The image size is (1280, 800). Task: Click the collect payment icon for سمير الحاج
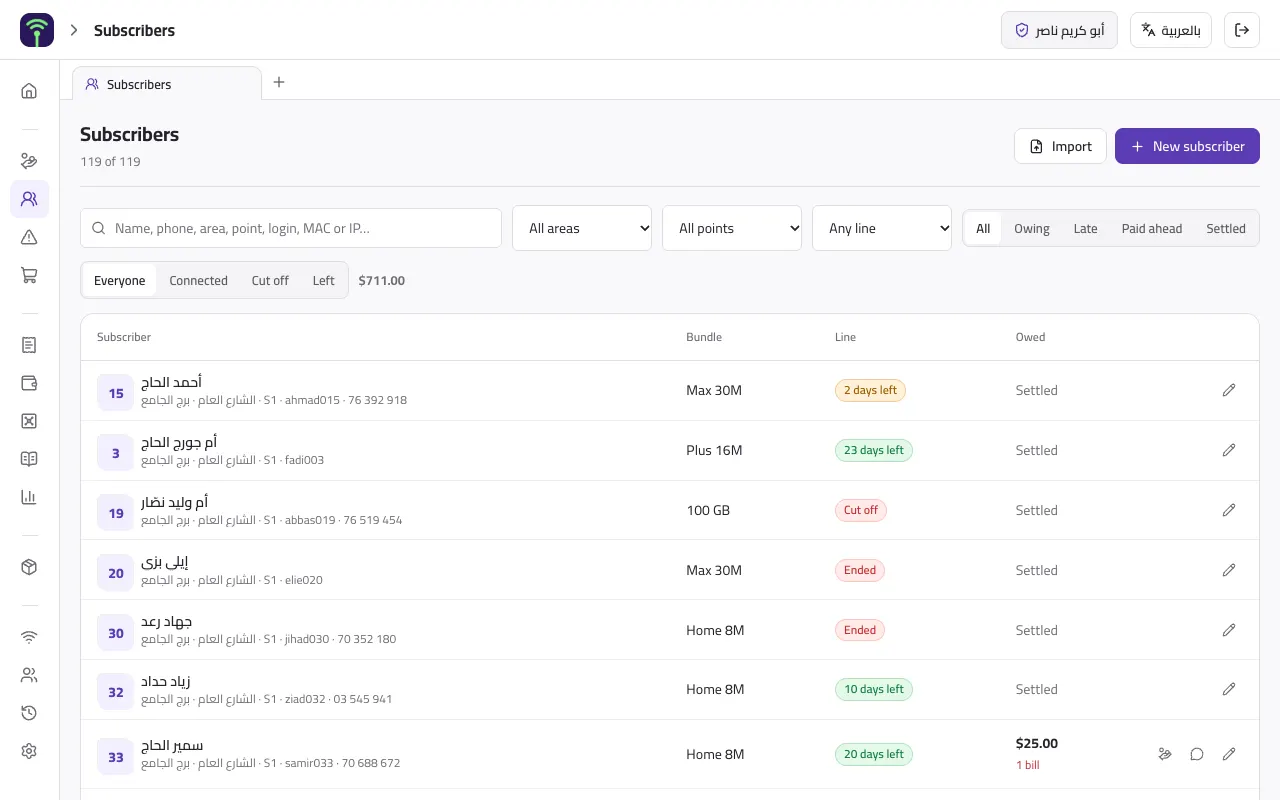(x=1165, y=754)
